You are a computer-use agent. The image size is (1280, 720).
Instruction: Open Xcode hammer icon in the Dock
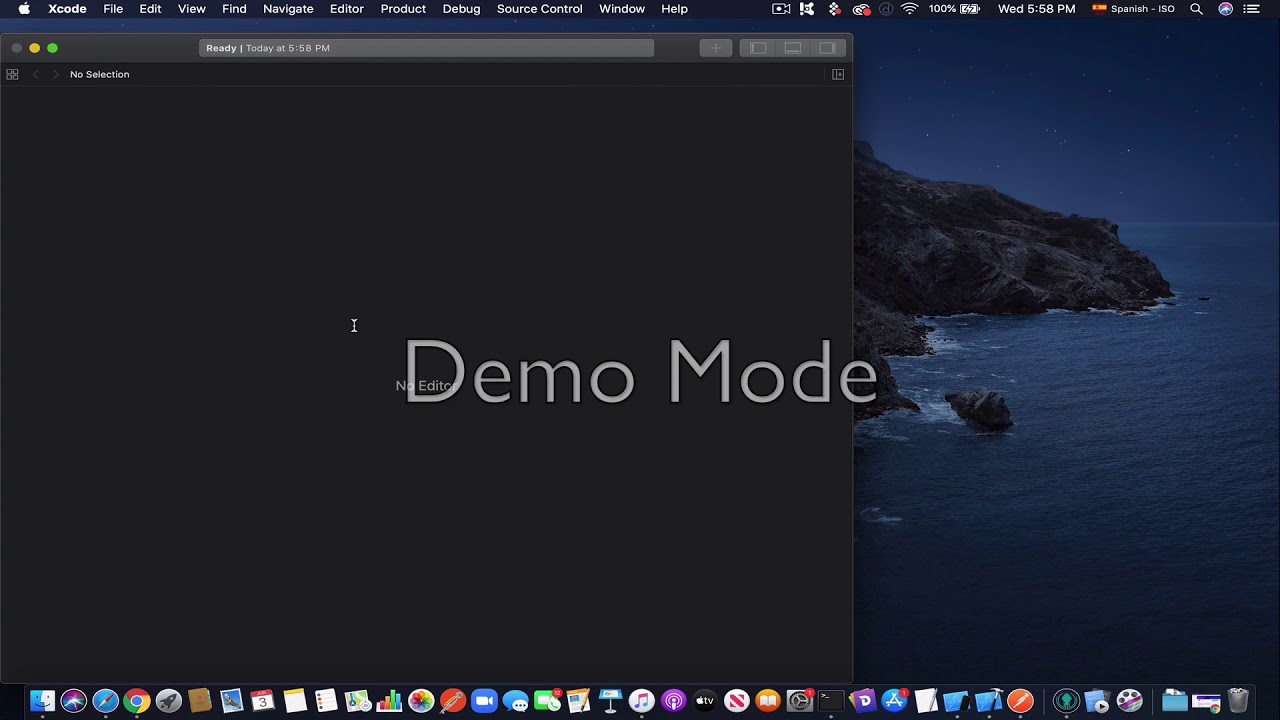pyautogui.click(x=988, y=701)
